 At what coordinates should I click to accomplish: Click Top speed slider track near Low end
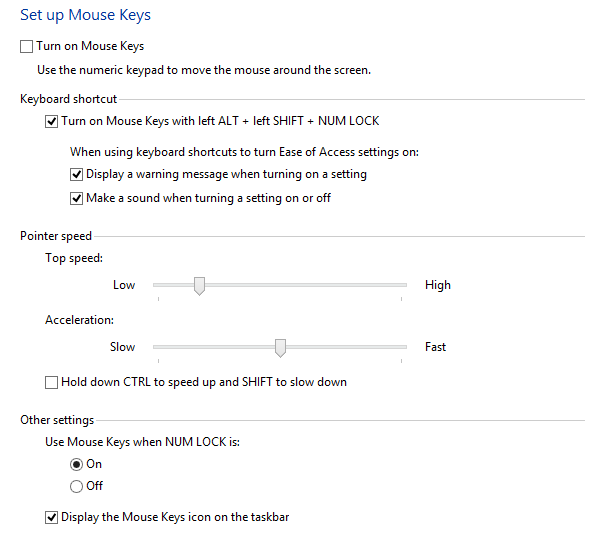[165, 285]
